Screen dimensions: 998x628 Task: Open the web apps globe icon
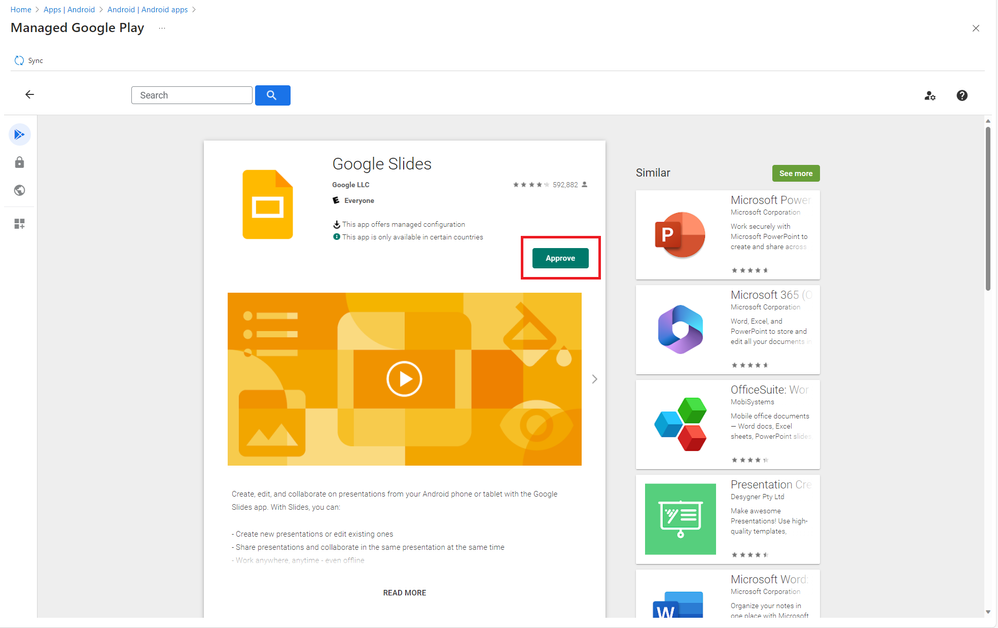tap(20, 190)
